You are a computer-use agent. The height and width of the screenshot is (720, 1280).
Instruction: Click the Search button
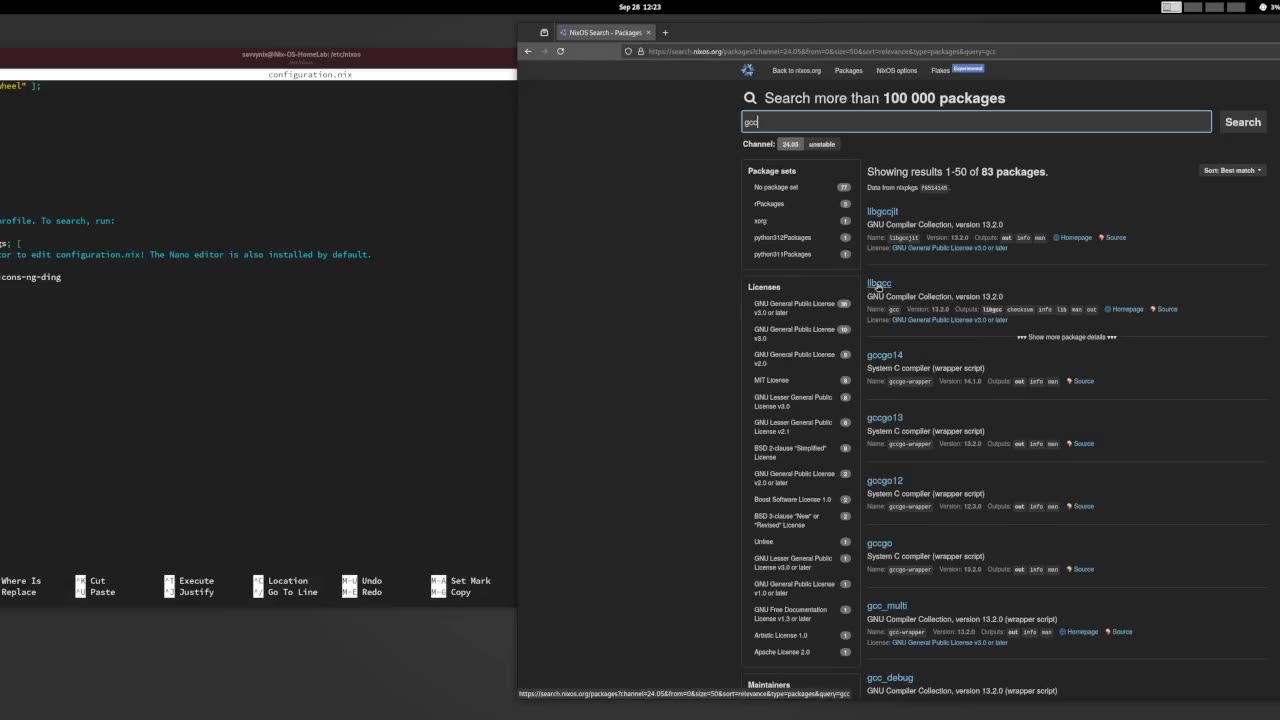[x=1243, y=122]
